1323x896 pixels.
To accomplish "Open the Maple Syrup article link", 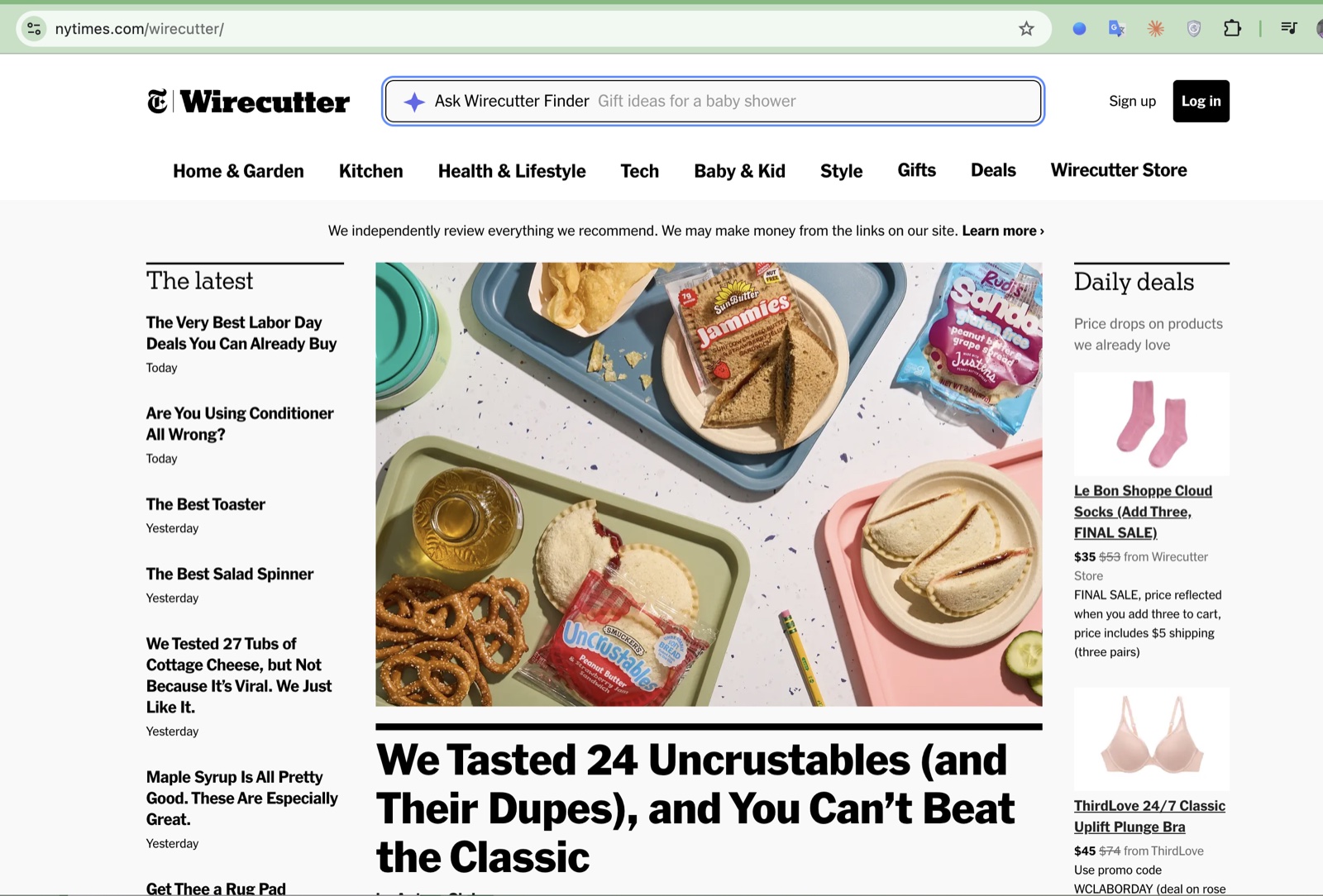I will tap(242, 798).
